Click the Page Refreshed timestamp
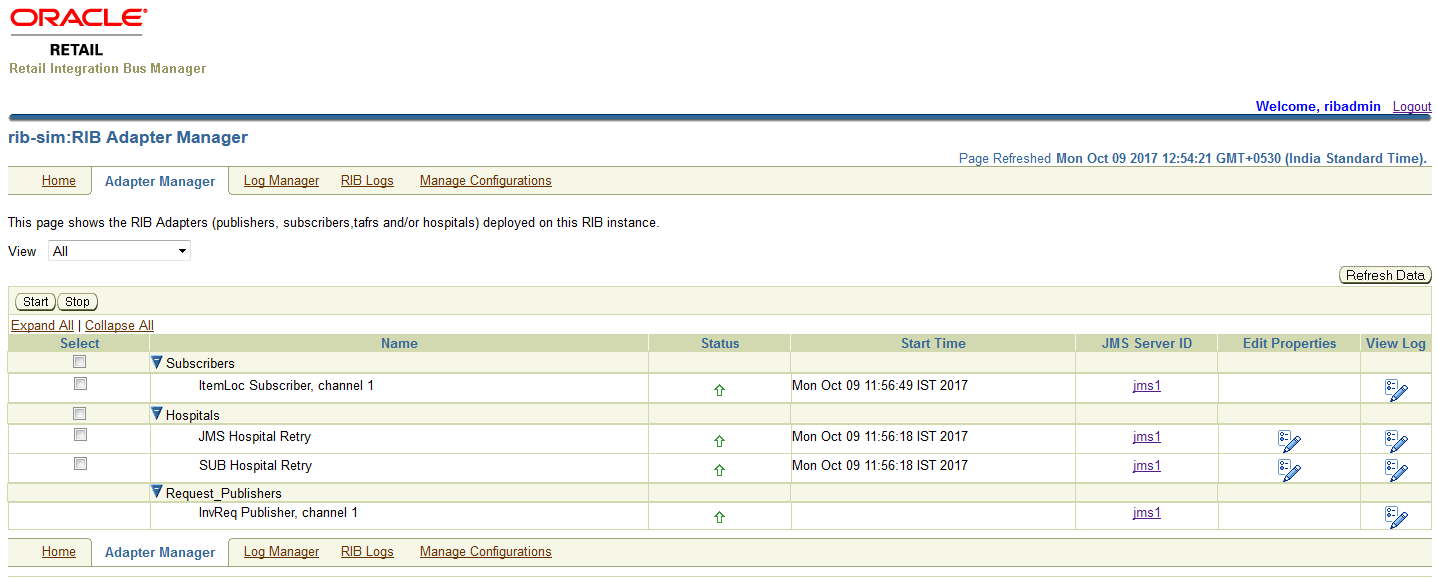The width and height of the screenshot is (1437, 578). click(x=1192, y=158)
